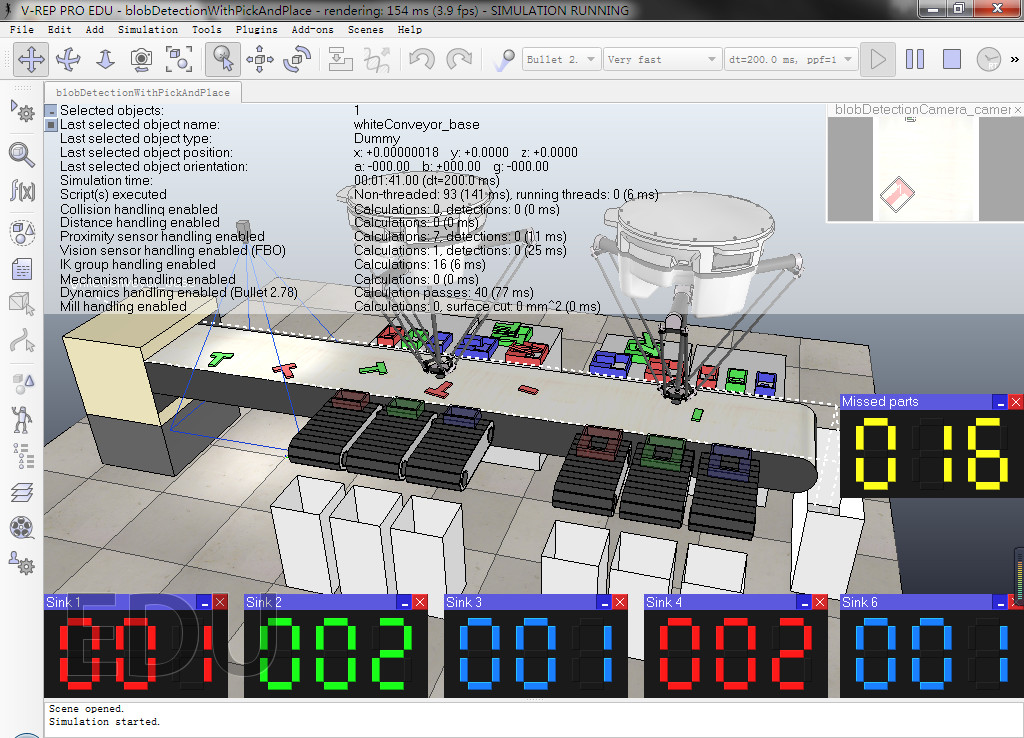Minimize the Sink 2 counter window
Image resolution: width=1024 pixels, height=738 pixels.
pyautogui.click(x=404, y=602)
